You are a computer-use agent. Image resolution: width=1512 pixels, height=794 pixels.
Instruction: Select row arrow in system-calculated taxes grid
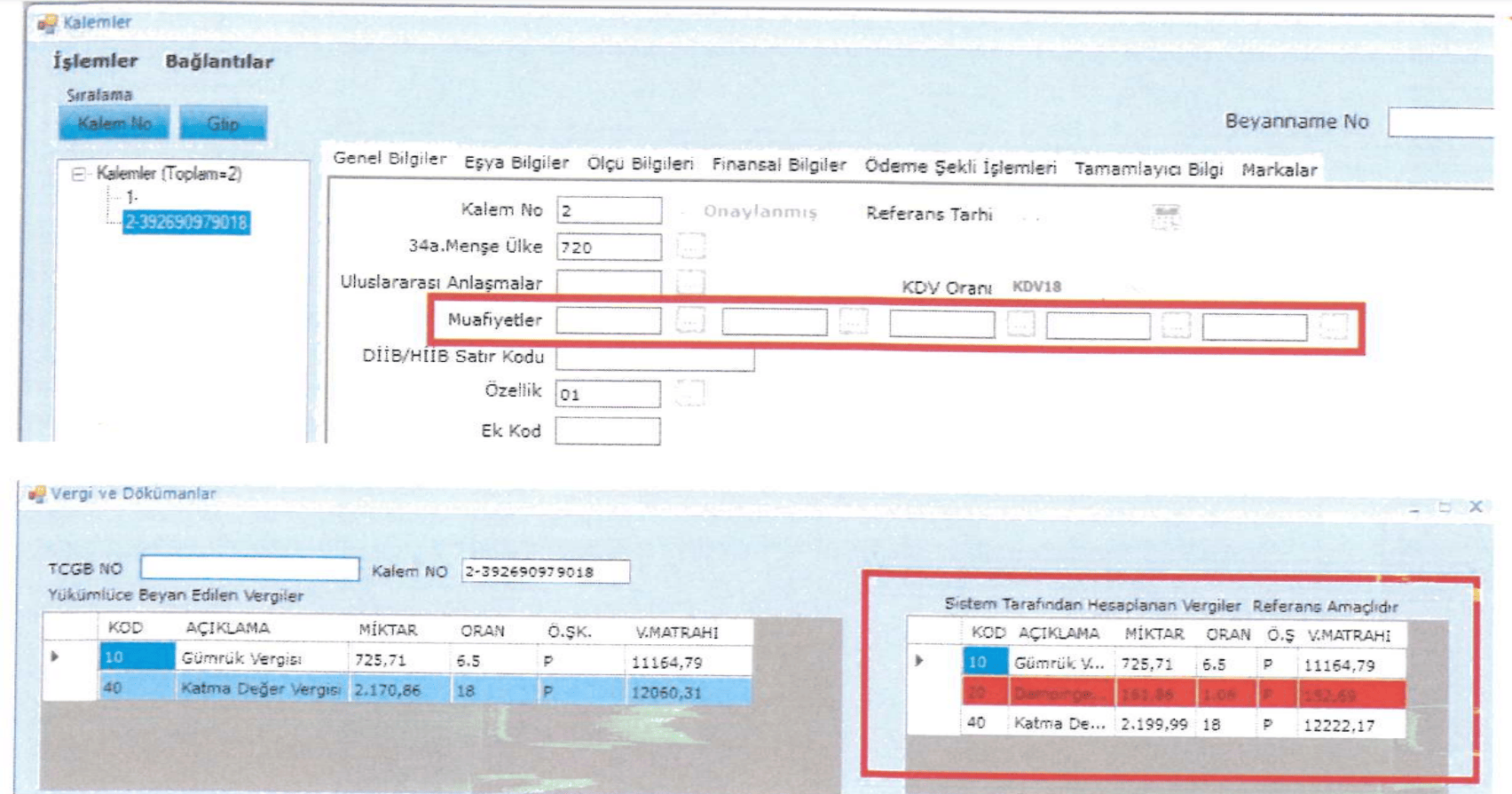pos(920,661)
